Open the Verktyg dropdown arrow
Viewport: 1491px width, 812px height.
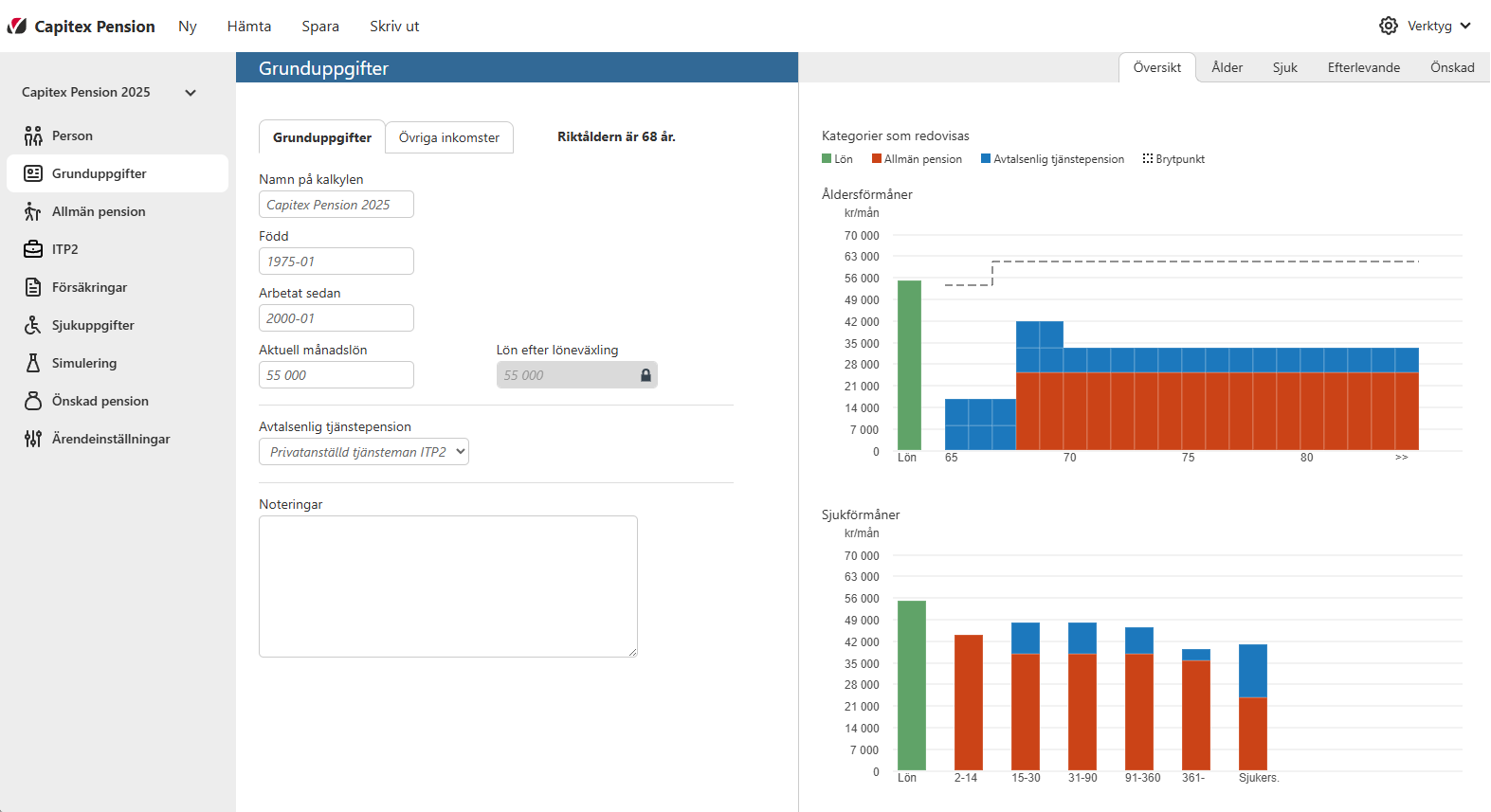[1465, 26]
